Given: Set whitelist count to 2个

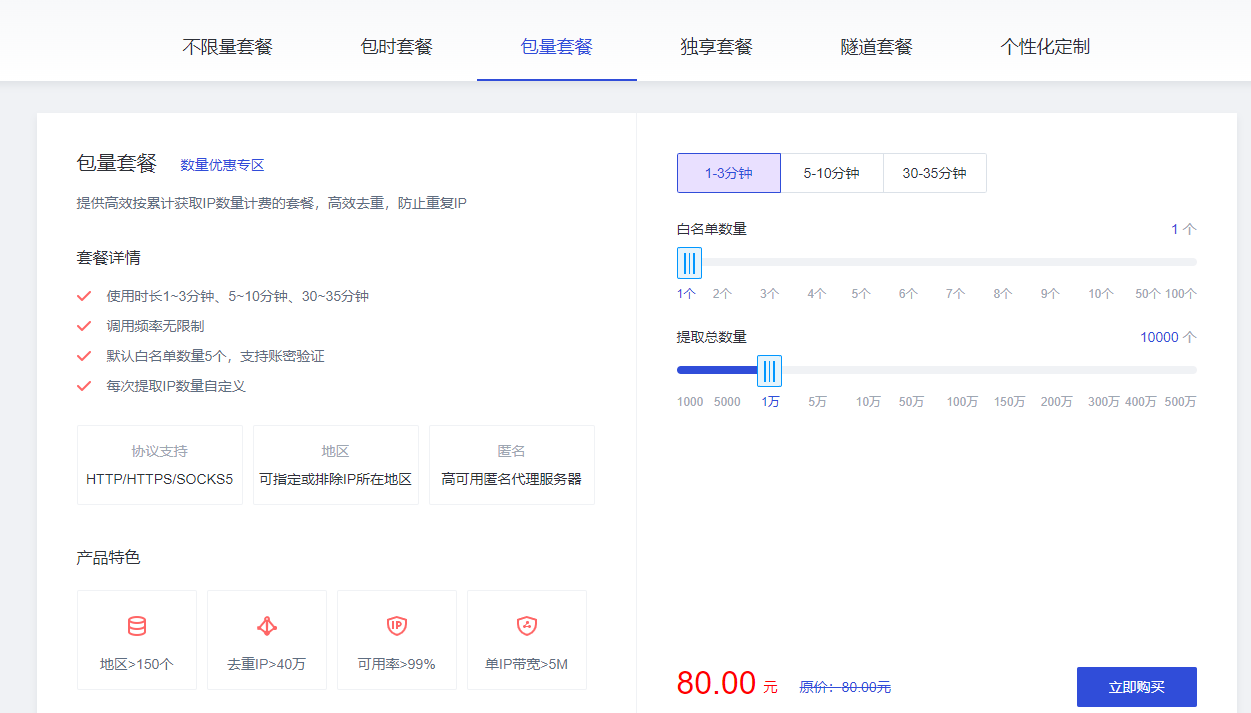Looking at the screenshot, I should click(x=722, y=294).
